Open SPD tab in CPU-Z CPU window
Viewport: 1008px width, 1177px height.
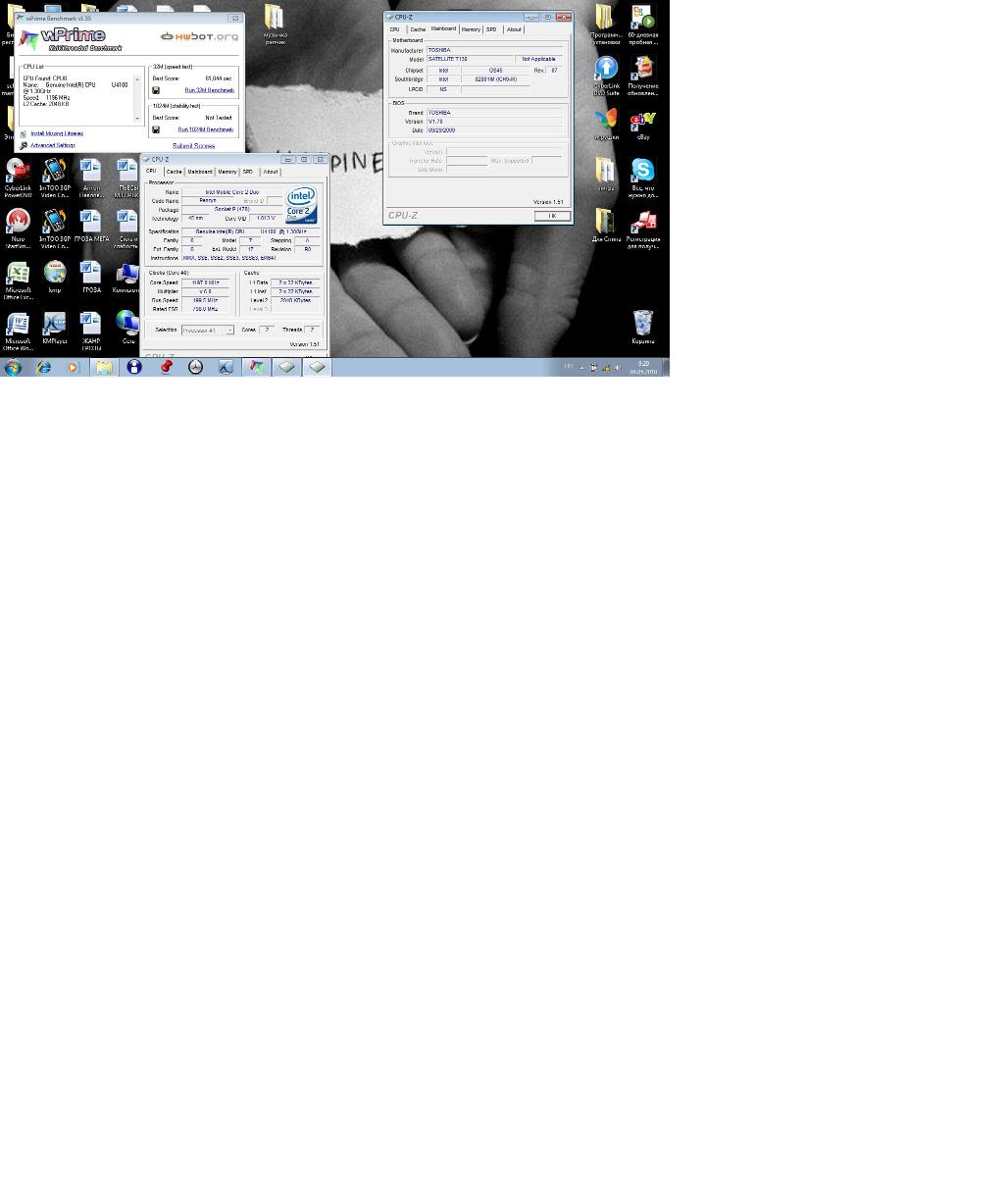click(x=248, y=172)
